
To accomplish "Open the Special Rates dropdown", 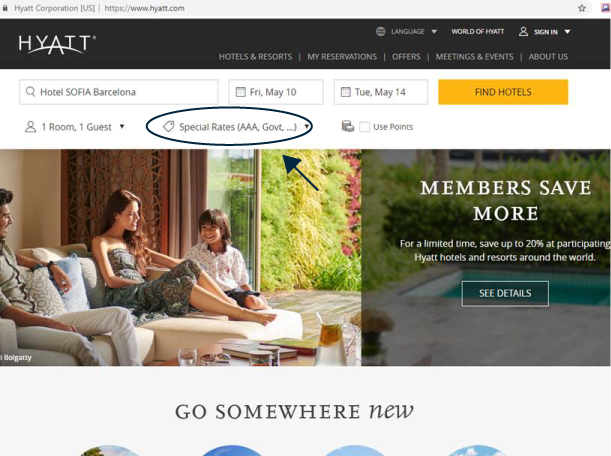I will click(x=237, y=127).
